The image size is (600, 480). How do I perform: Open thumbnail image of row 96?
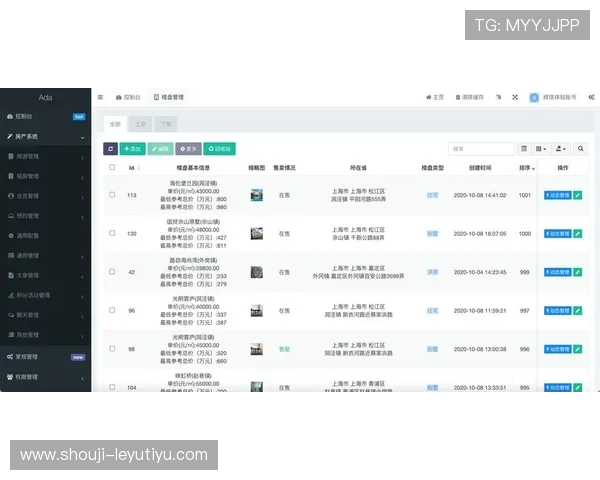(257, 310)
